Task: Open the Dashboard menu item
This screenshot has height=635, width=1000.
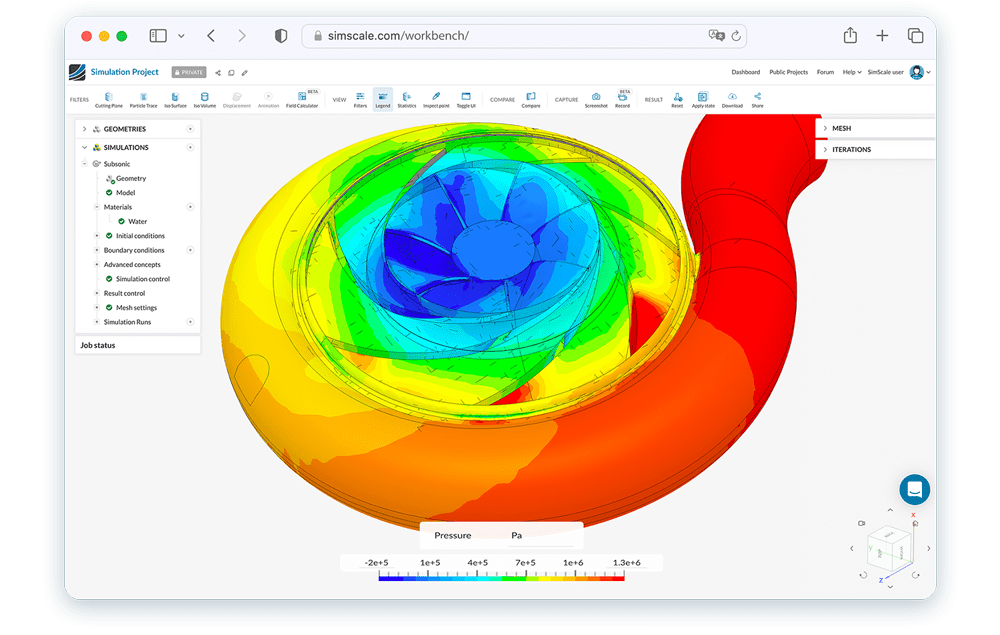Action: click(746, 71)
